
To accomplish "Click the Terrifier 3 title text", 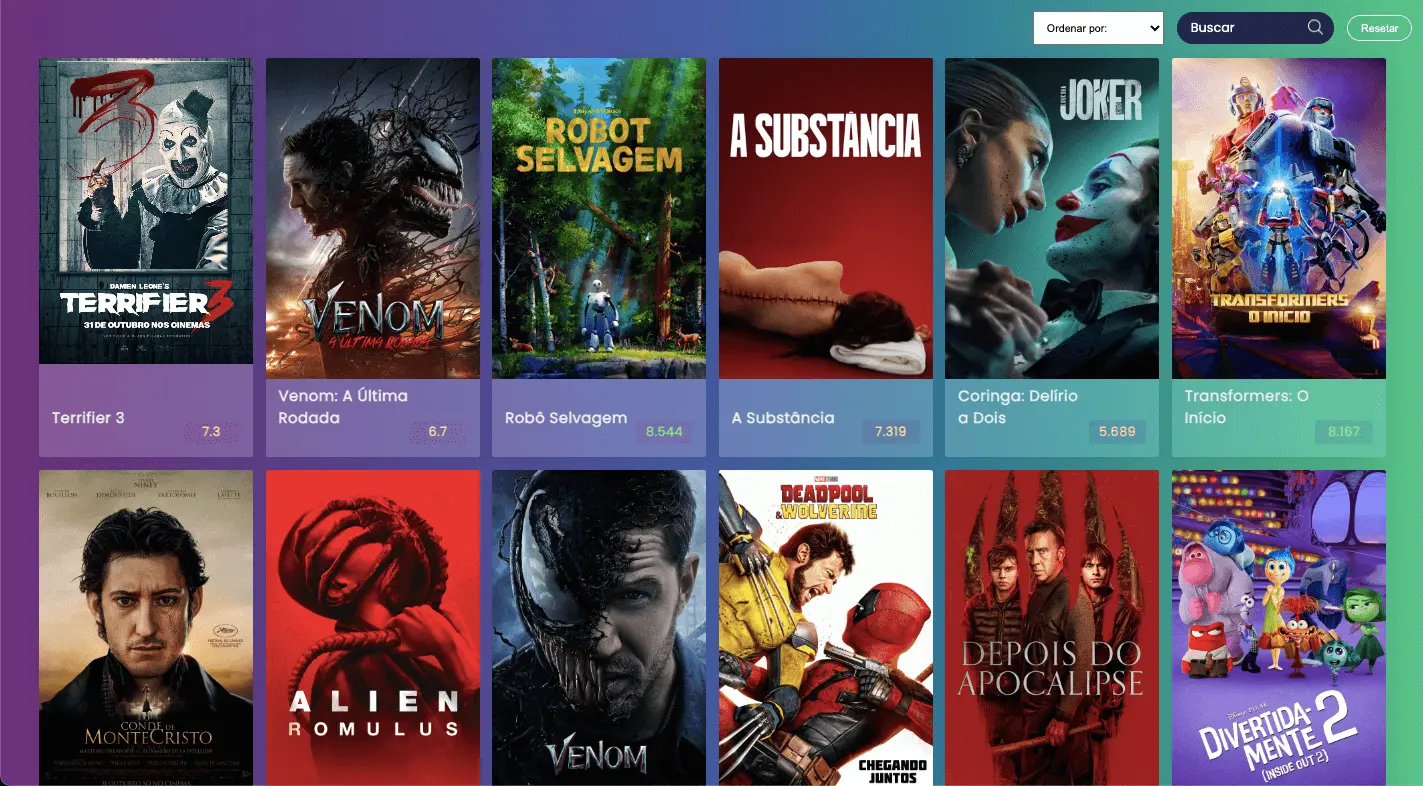I will (88, 417).
